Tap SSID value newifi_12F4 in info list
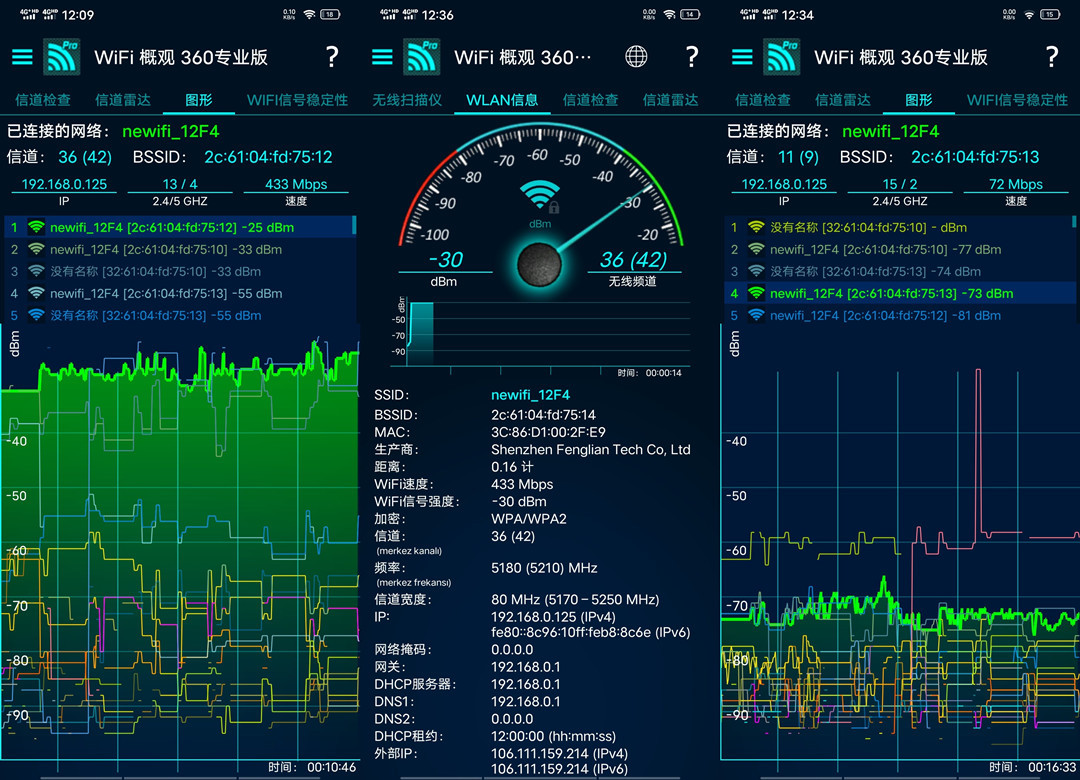 click(530, 395)
